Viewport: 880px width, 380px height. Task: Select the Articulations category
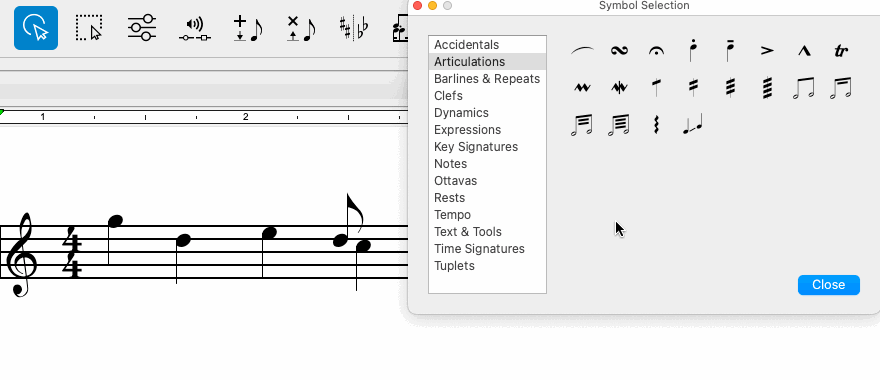pos(487,62)
